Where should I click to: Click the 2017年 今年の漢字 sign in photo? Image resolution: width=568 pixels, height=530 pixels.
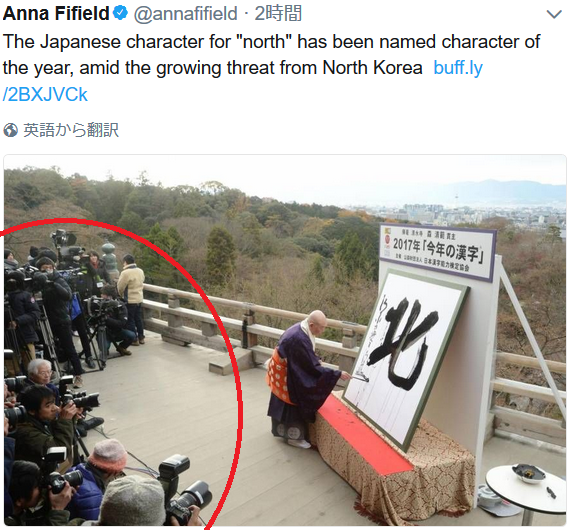coord(438,252)
